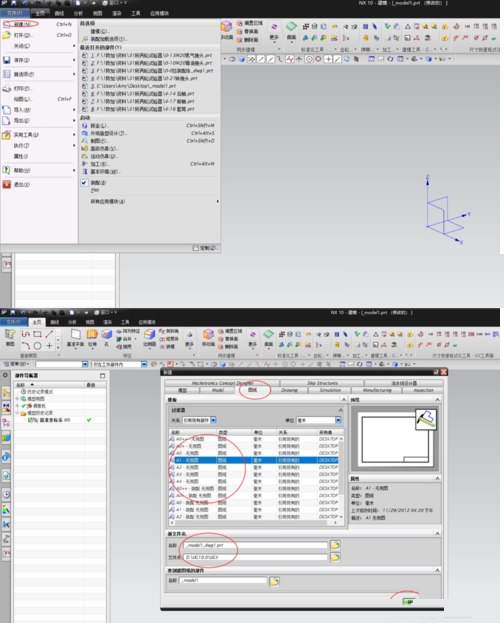
Task: Open the Simulation tab in New dialog
Action: [330, 390]
